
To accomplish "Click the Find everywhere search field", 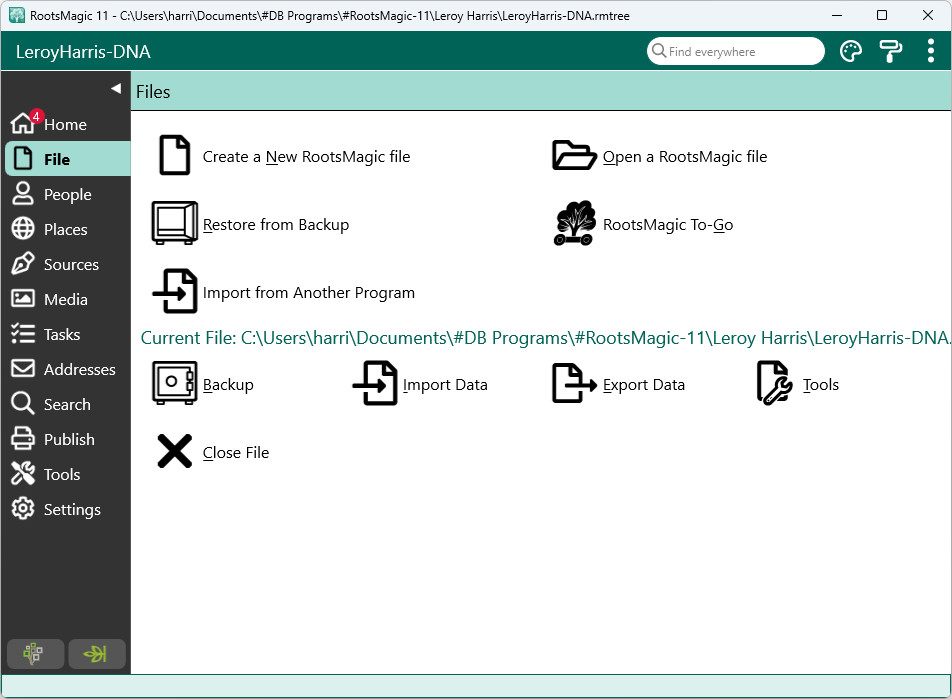I will click(x=736, y=51).
